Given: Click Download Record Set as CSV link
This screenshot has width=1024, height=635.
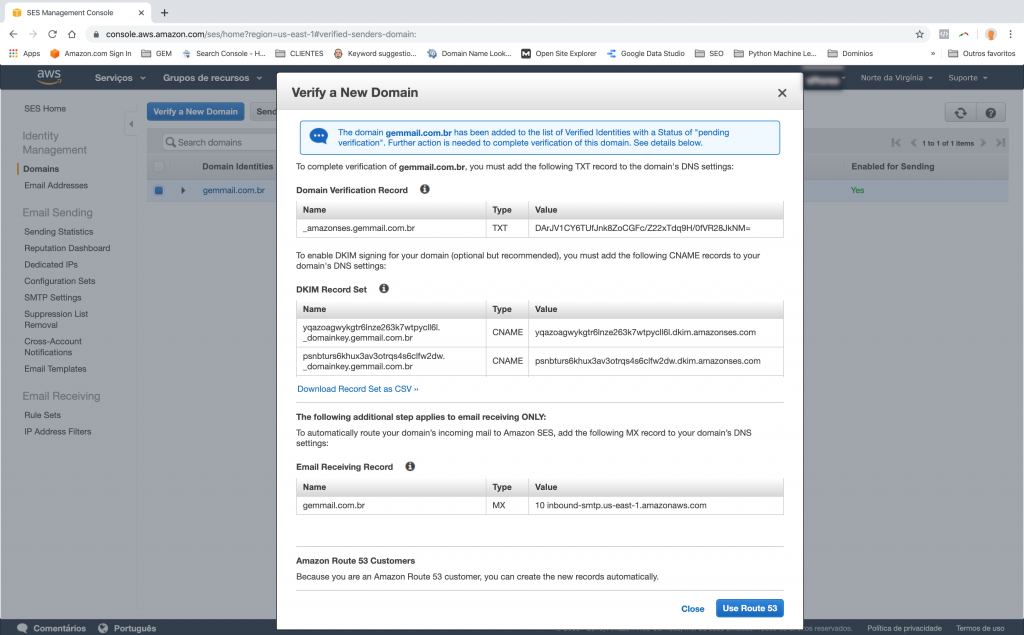Looking at the screenshot, I should click(357, 389).
